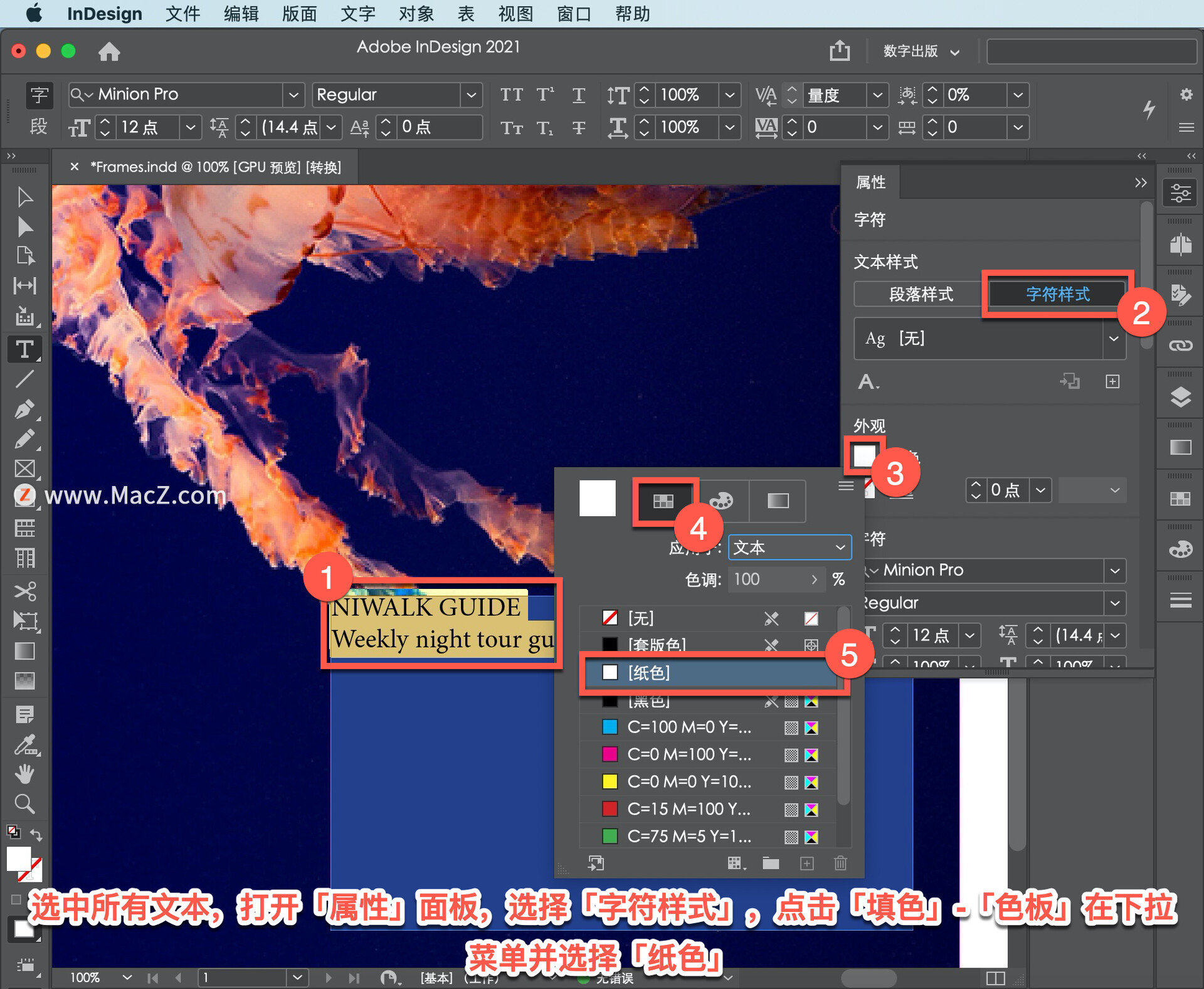Screen dimensions: 1204x989
Task: Select the Scissors tool
Action: point(24,591)
